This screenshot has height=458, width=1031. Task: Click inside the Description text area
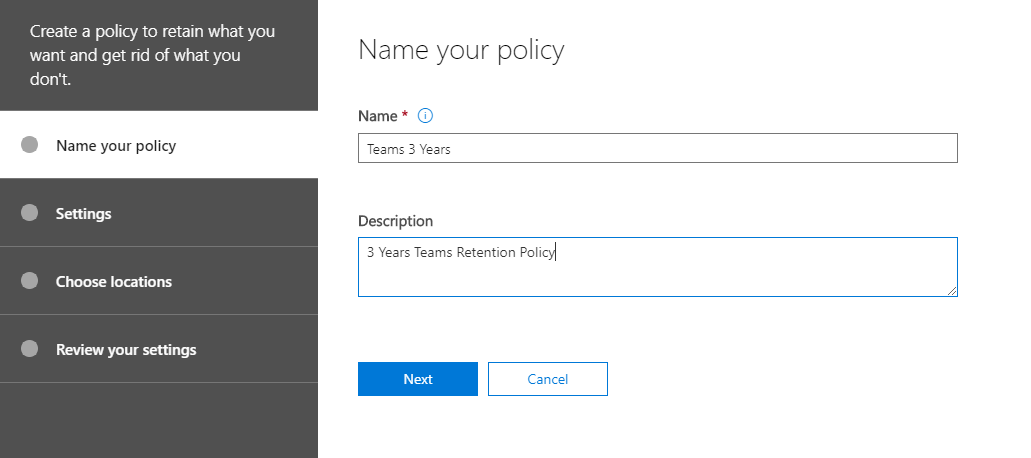pyautogui.click(x=658, y=267)
